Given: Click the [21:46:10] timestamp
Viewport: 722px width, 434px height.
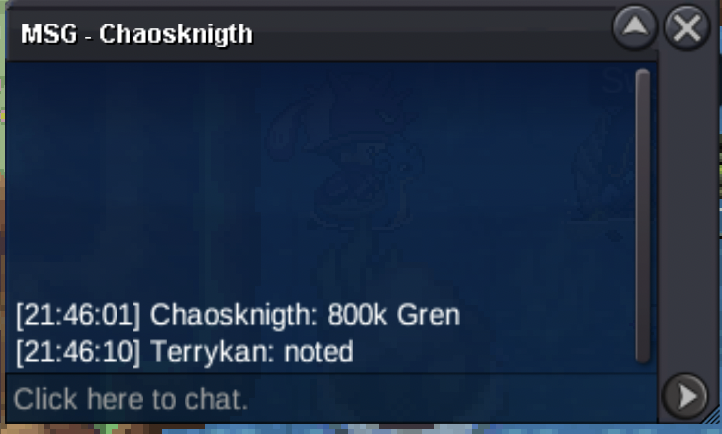Looking at the screenshot, I should [x=78, y=353].
